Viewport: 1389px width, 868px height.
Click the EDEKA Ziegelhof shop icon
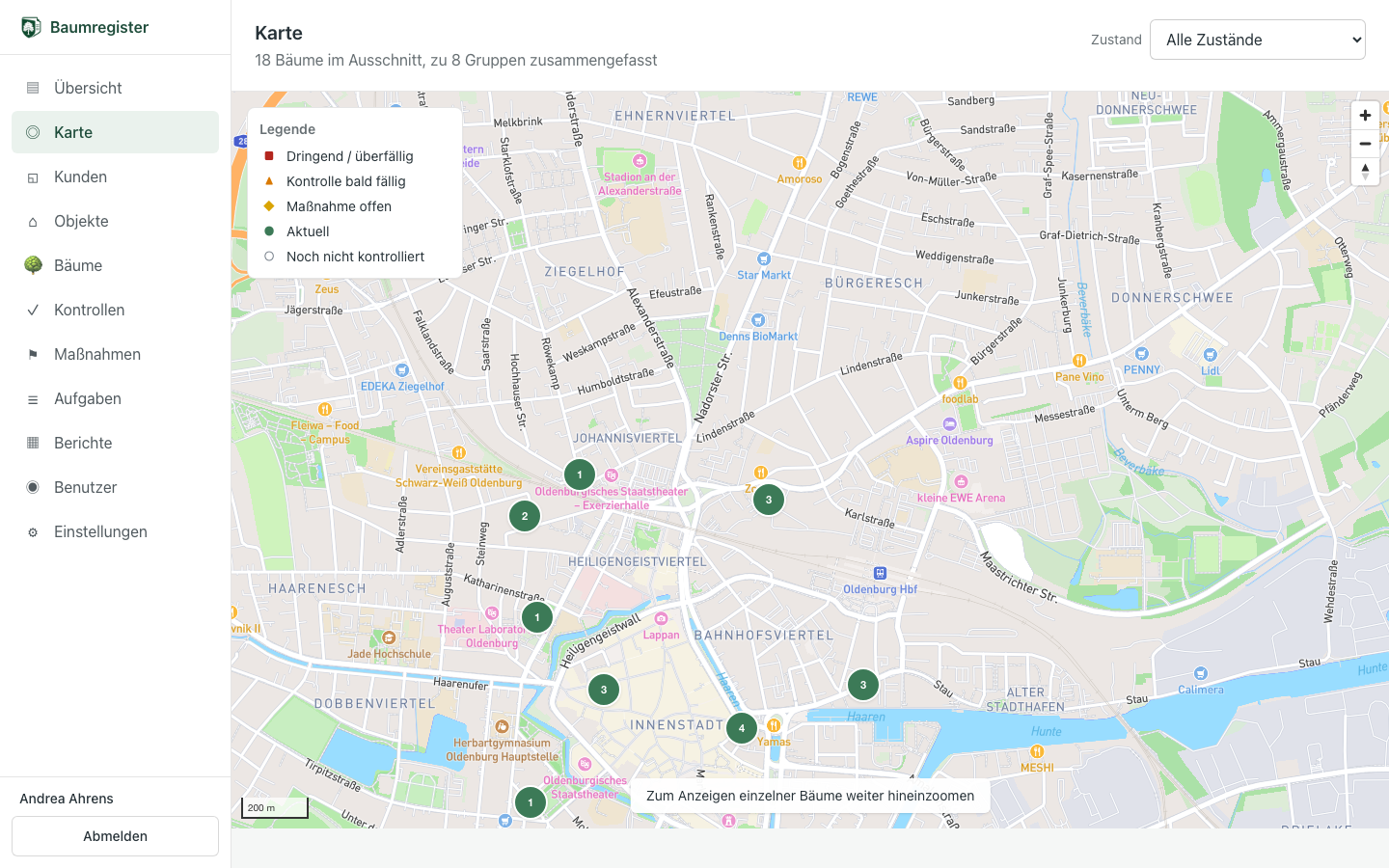pos(402,370)
